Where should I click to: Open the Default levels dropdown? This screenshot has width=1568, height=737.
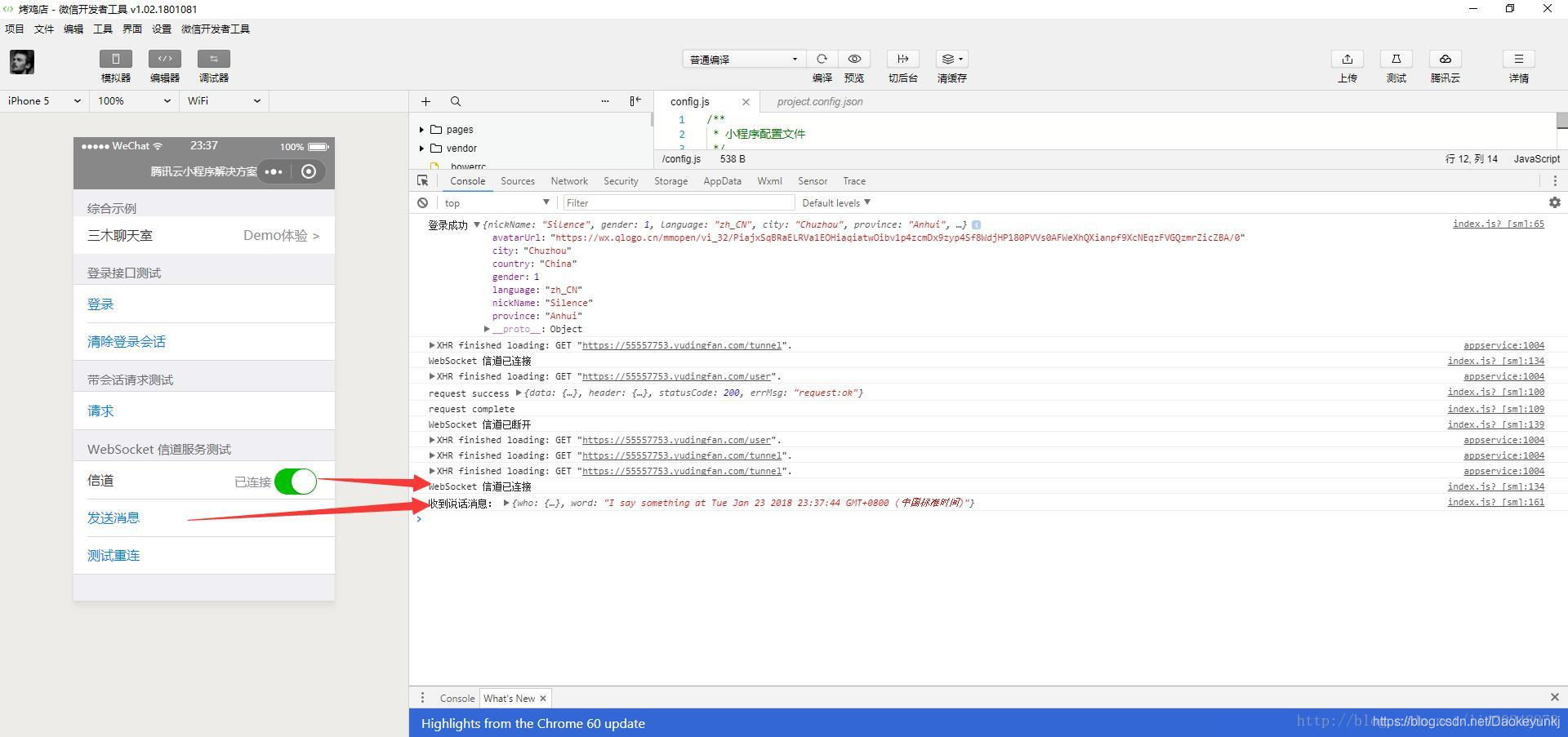[836, 202]
